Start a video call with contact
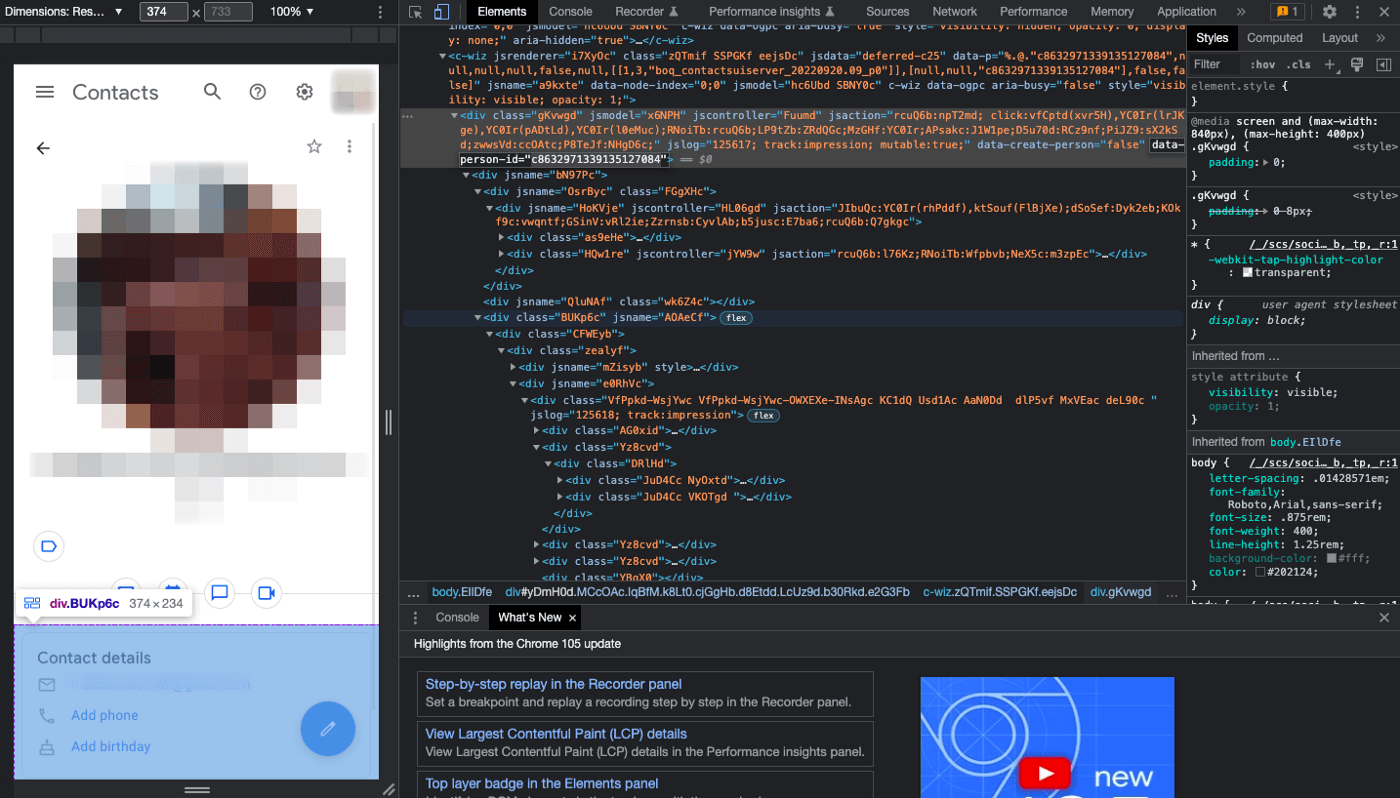Image resolution: width=1400 pixels, height=798 pixels. click(267, 593)
